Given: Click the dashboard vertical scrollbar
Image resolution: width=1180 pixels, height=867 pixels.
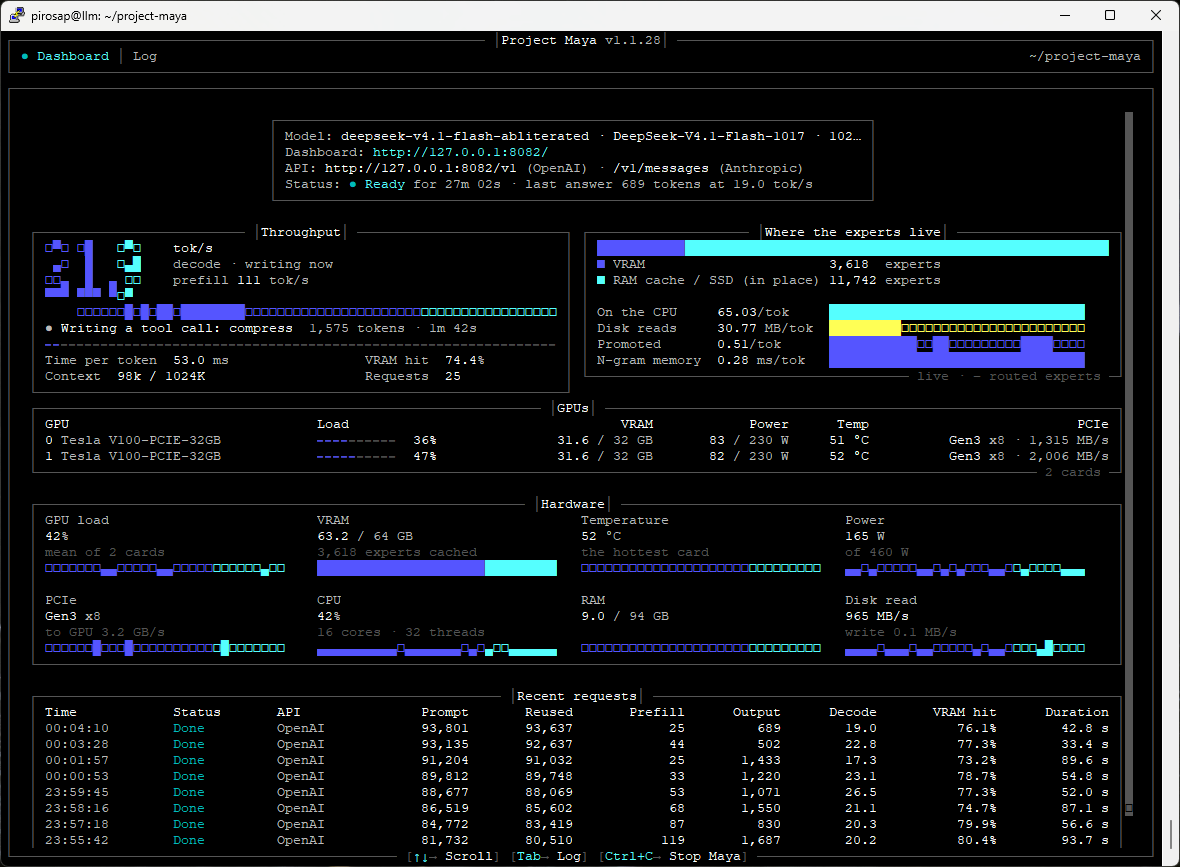Looking at the screenshot, I should 1129,463.
